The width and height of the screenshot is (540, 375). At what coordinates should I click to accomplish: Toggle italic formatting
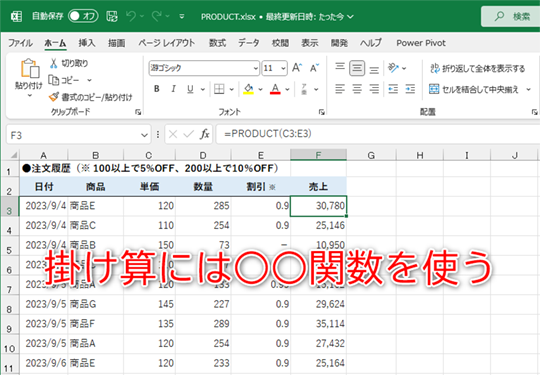(174, 89)
